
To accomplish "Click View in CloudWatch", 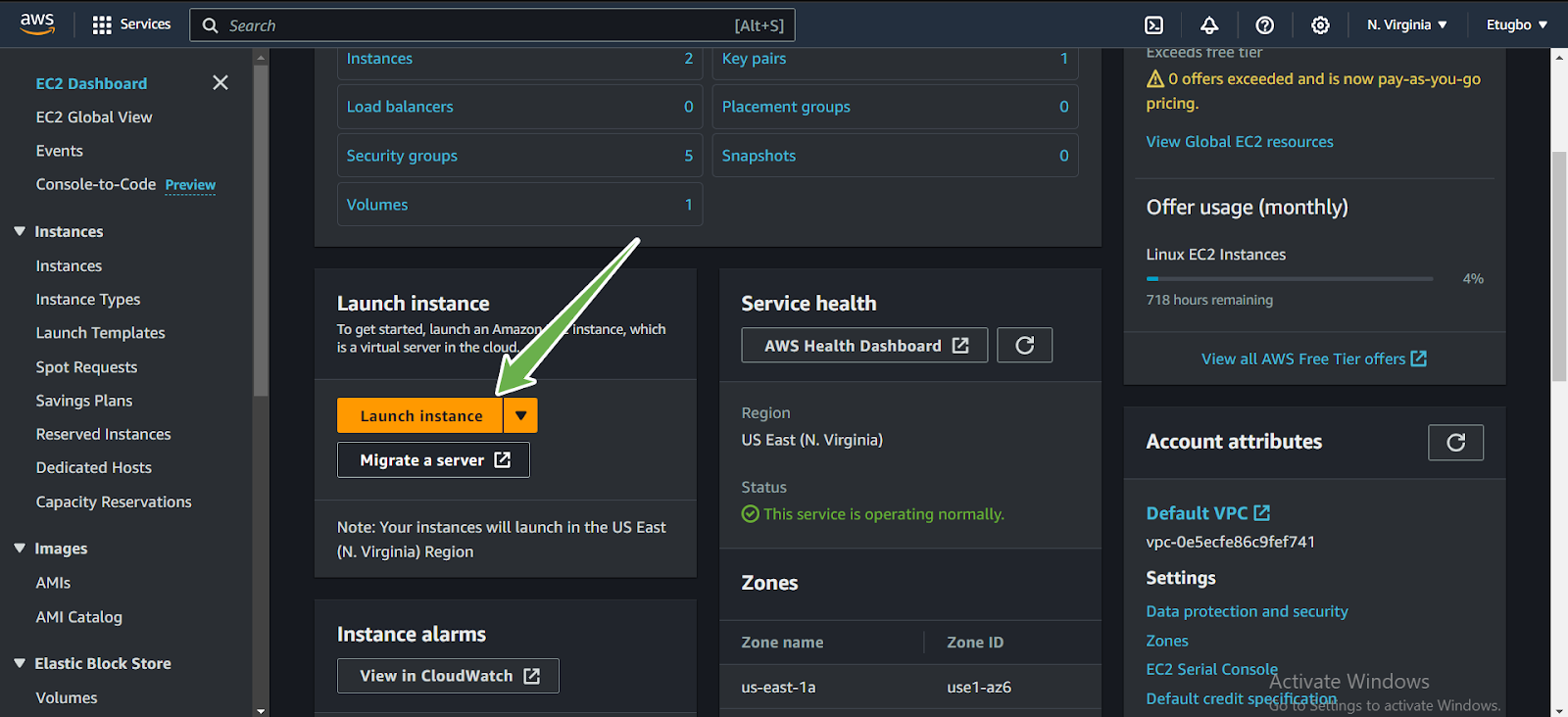I will [448, 676].
